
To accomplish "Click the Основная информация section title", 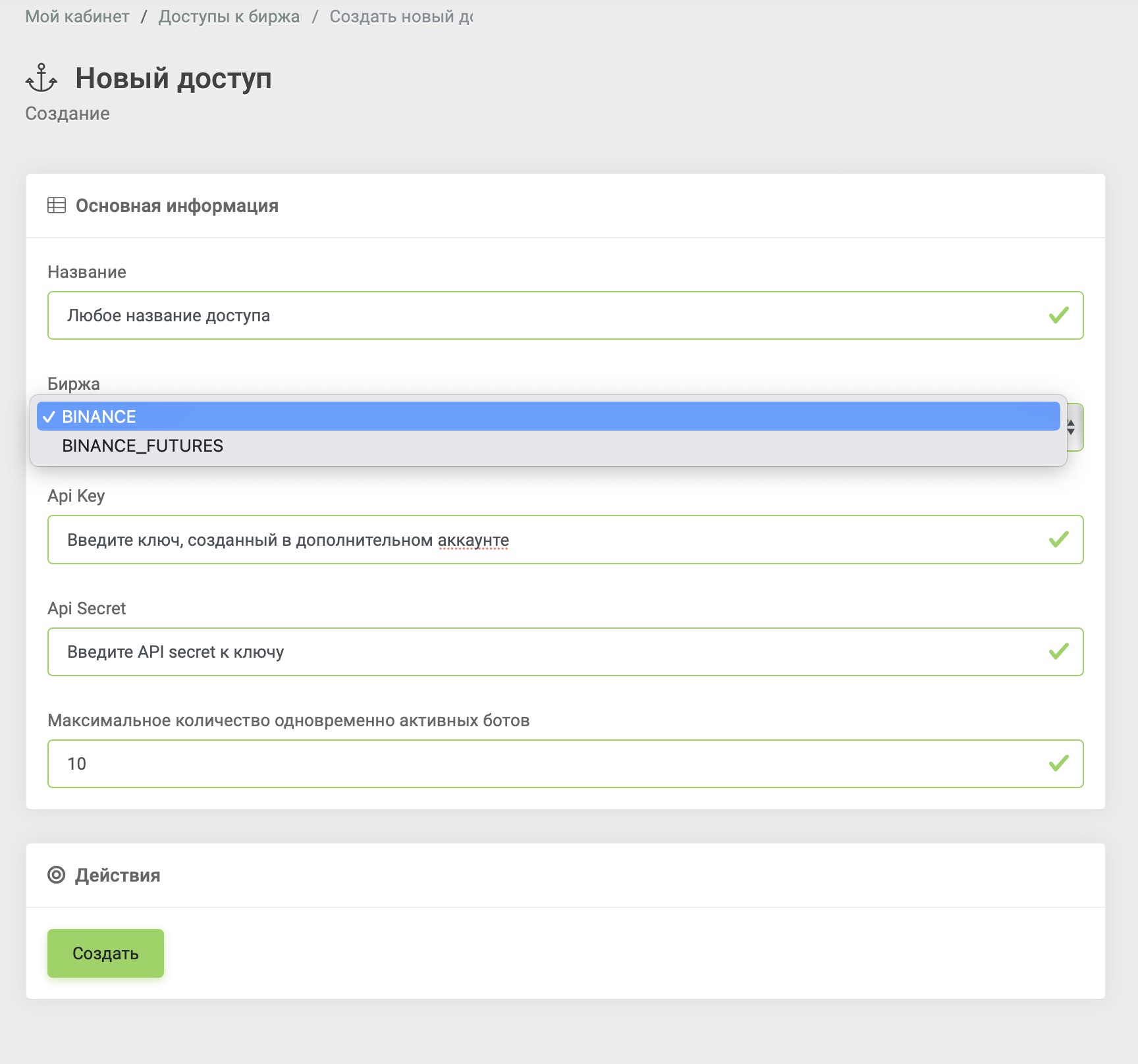I will tap(177, 205).
